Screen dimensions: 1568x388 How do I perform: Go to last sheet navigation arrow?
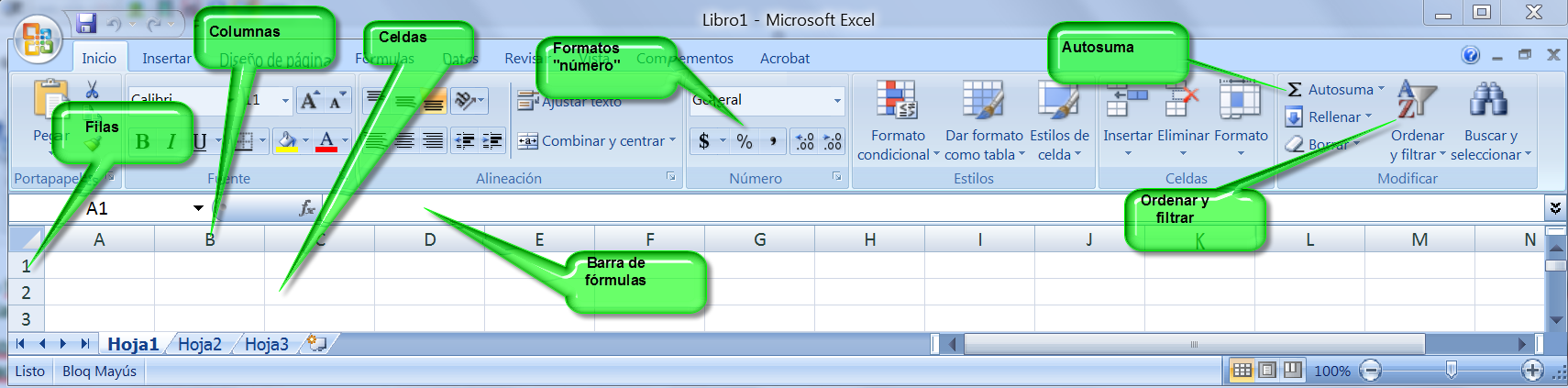click(x=85, y=344)
